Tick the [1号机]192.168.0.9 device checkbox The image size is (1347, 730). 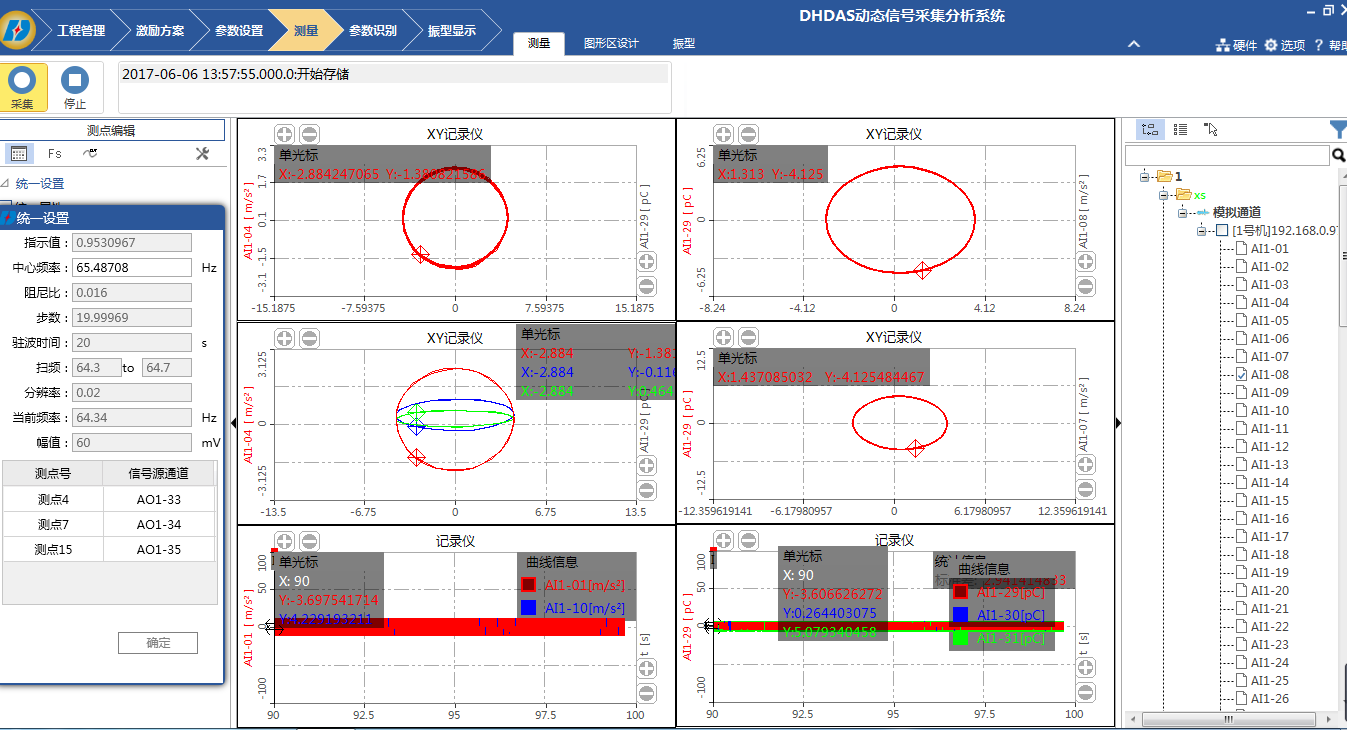pos(1221,230)
